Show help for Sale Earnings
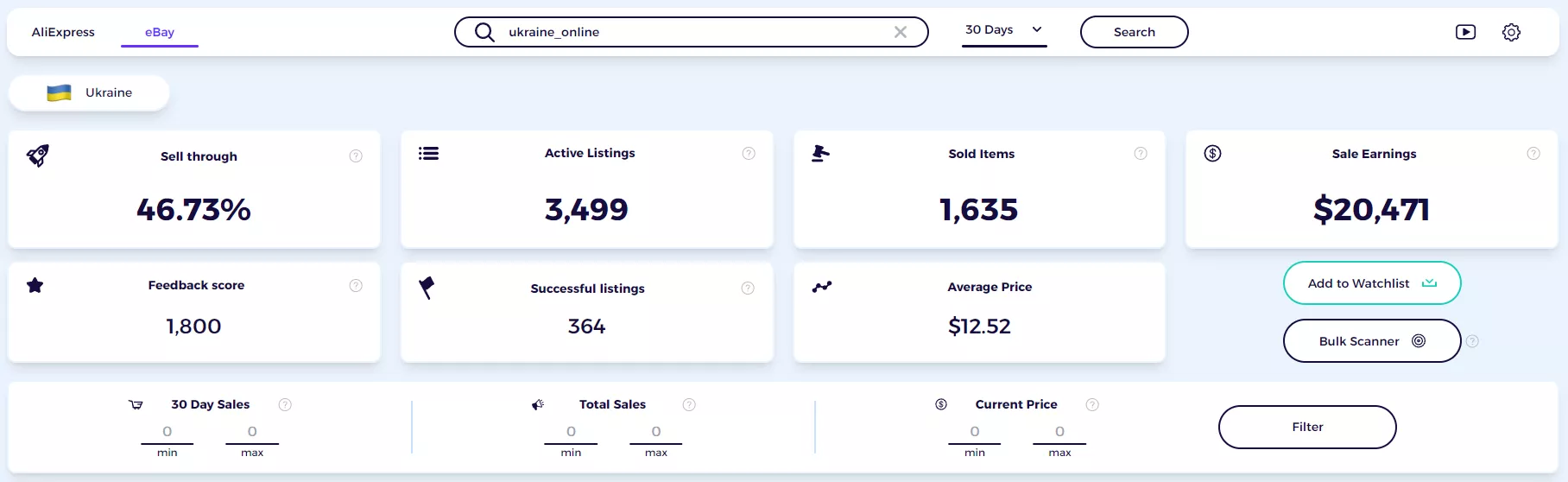Image resolution: width=1568 pixels, height=482 pixels. click(1533, 154)
